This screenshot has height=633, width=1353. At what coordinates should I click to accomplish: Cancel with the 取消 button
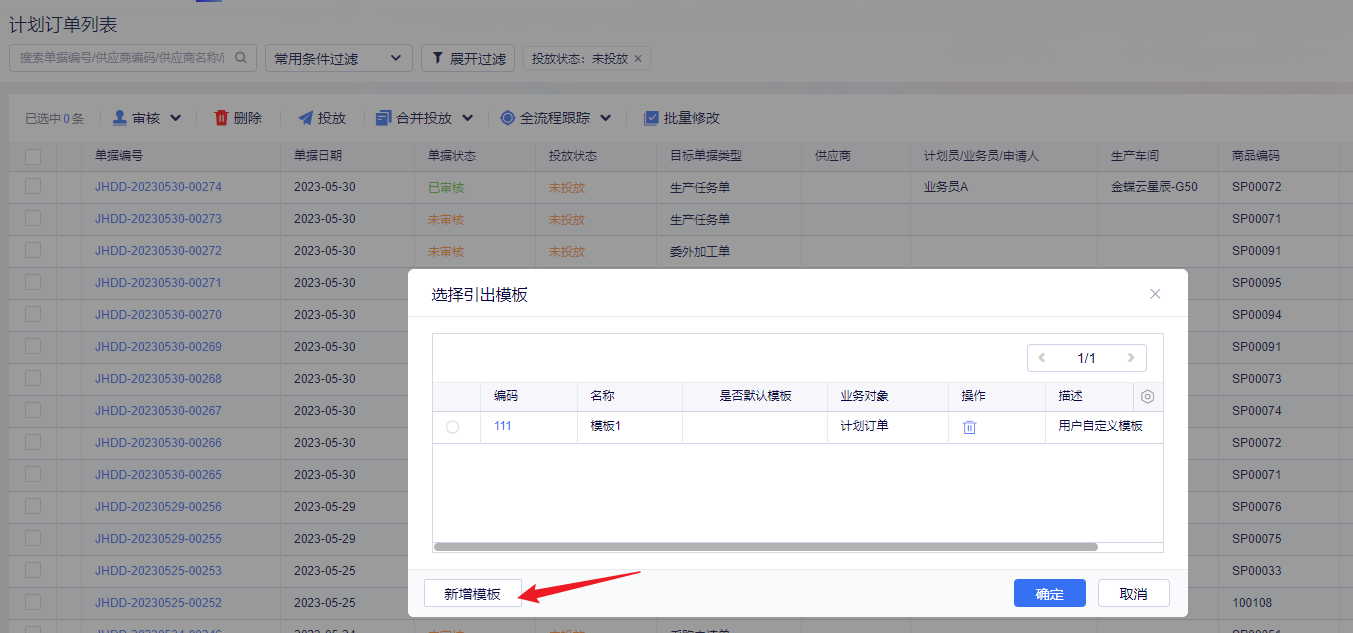click(x=1133, y=593)
